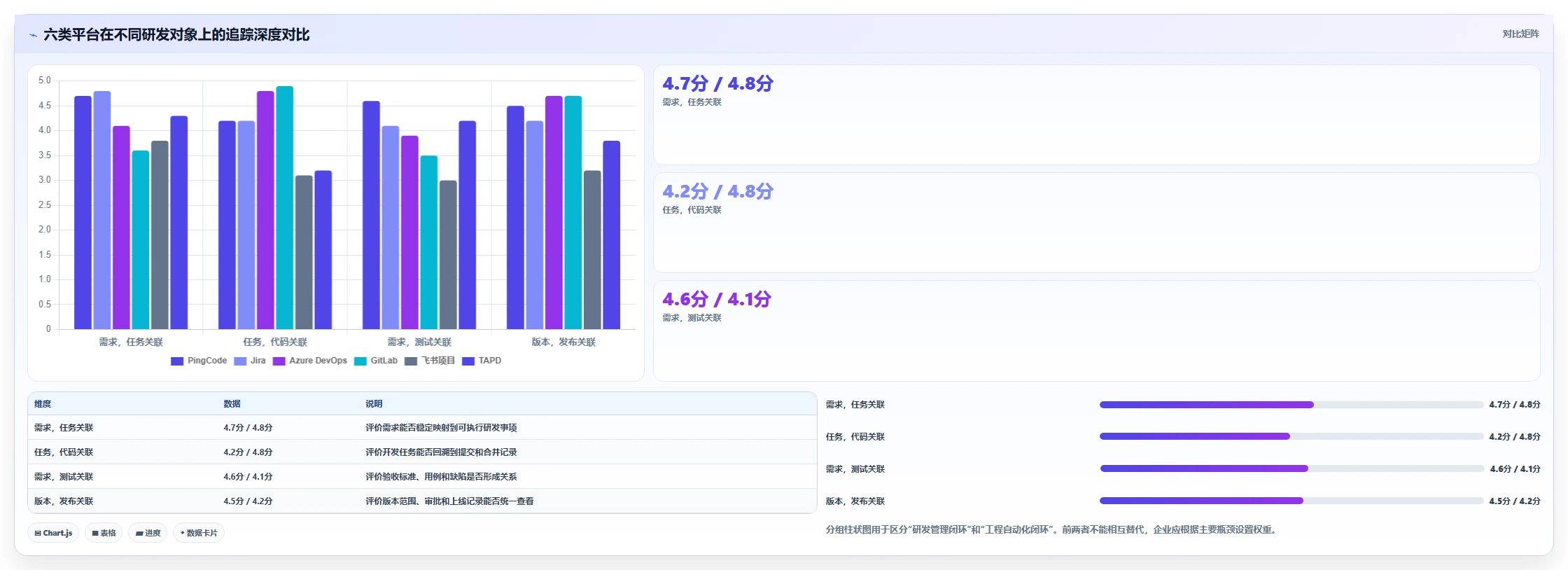Click the progress row label 版本，发布关联
Image resolution: width=1568 pixels, height=570 pixels.
coord(855,501)
